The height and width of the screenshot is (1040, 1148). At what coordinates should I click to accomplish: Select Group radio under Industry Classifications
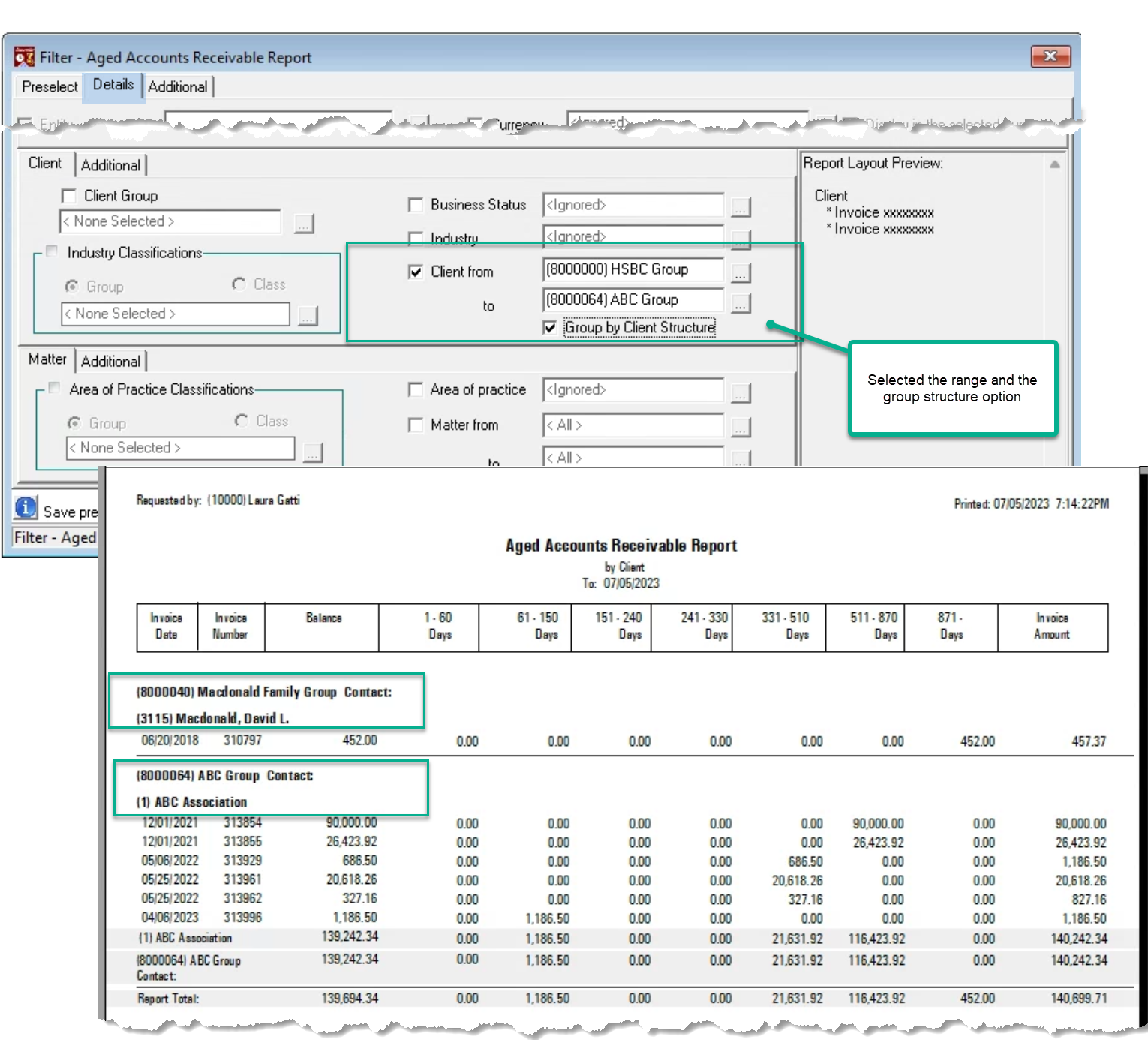pyautogui.click(x=72, y=286)
